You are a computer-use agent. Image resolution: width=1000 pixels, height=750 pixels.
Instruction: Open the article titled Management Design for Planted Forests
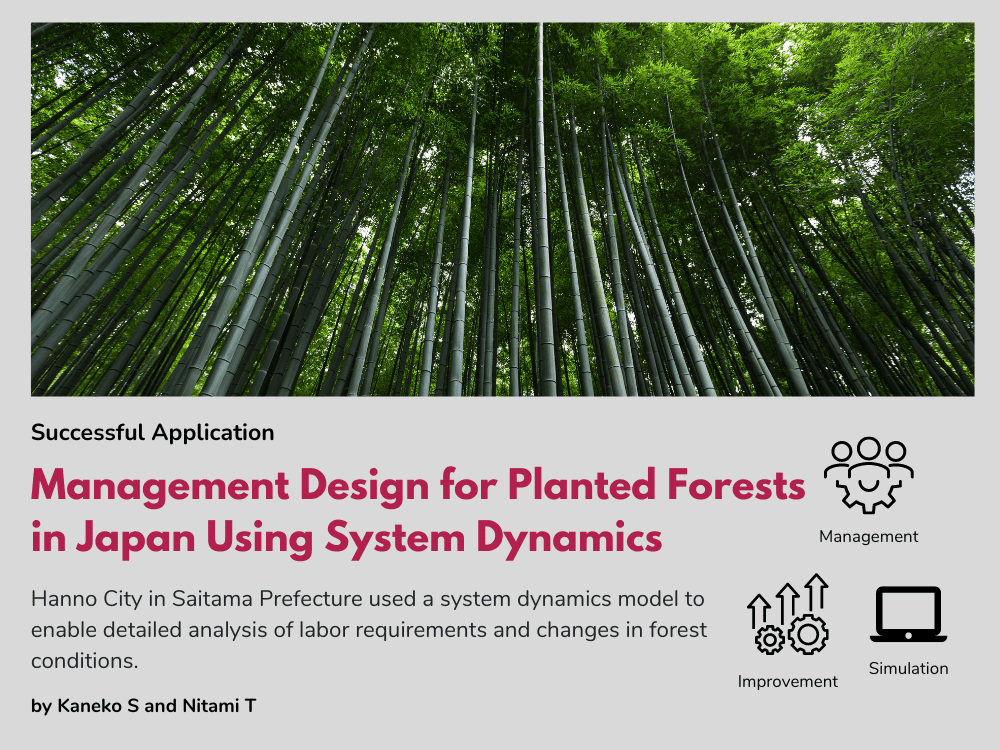click(x=416, y=510)
